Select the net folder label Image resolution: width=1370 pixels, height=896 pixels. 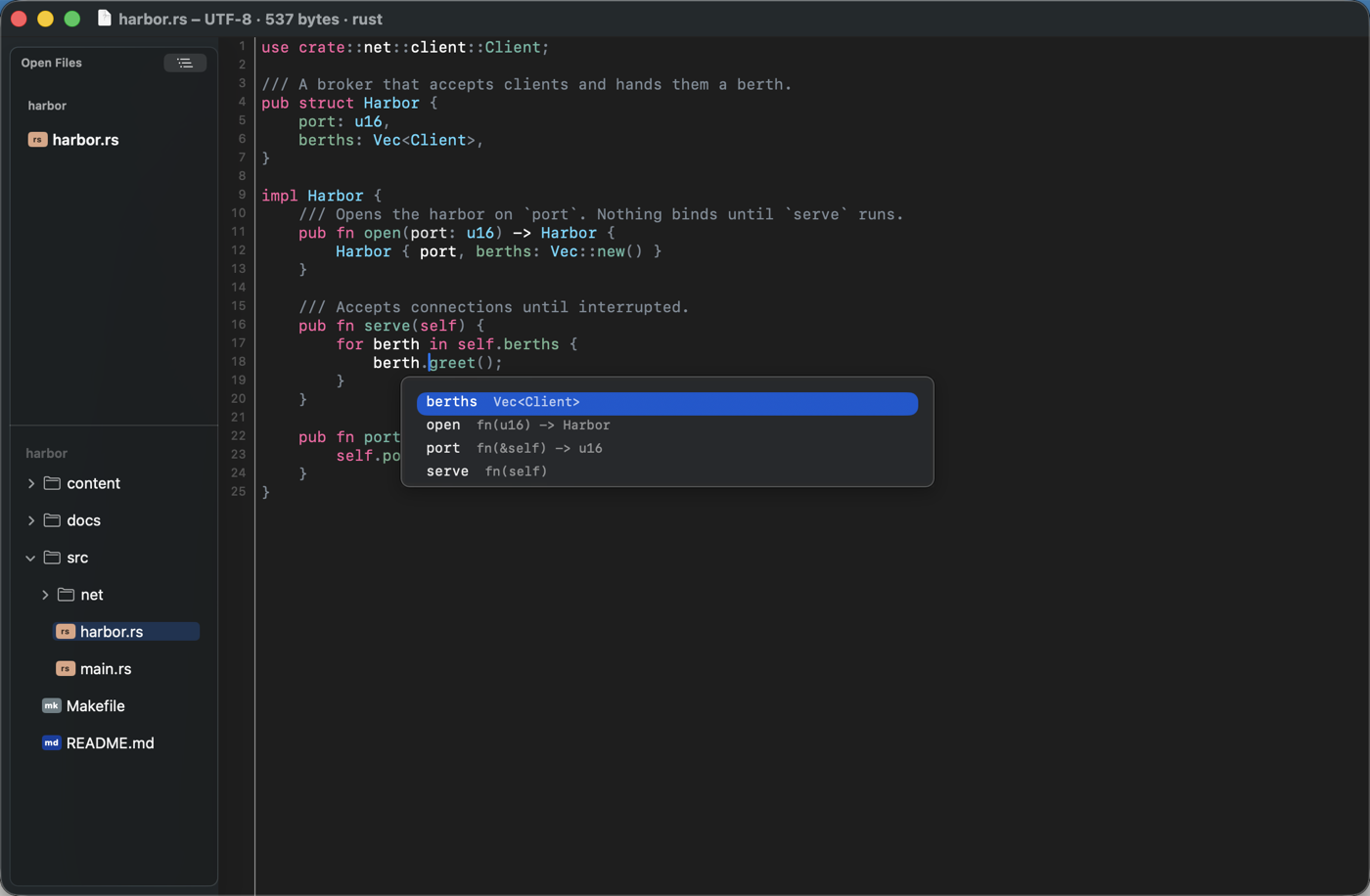coord(92,595)
